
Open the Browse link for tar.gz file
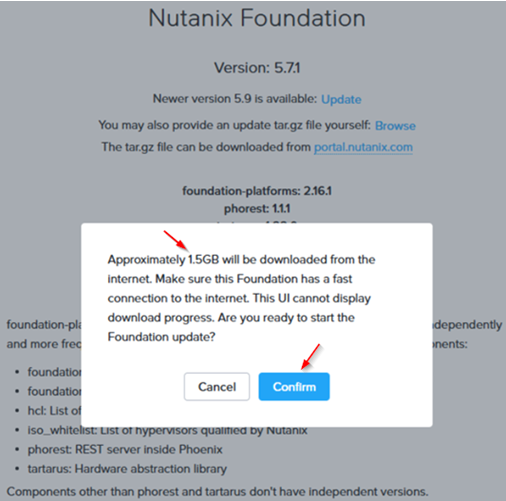[395, 126]
